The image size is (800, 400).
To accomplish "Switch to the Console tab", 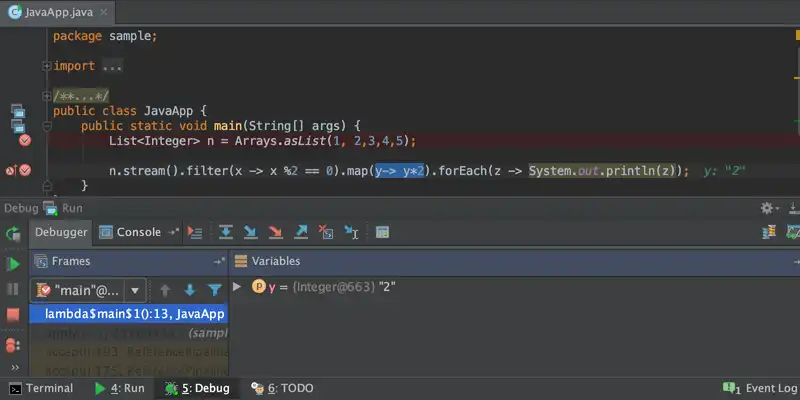I will click(138, 232).
